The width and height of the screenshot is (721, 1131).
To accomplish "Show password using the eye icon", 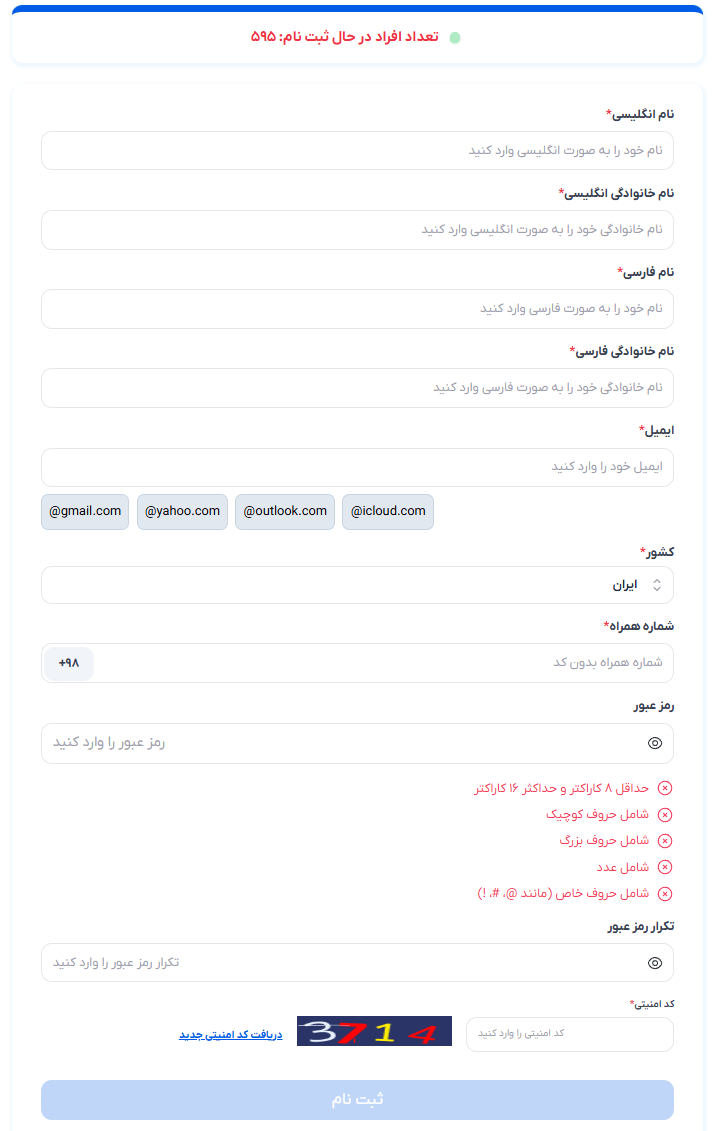I will pyautogui.click(x=655, y=743).
